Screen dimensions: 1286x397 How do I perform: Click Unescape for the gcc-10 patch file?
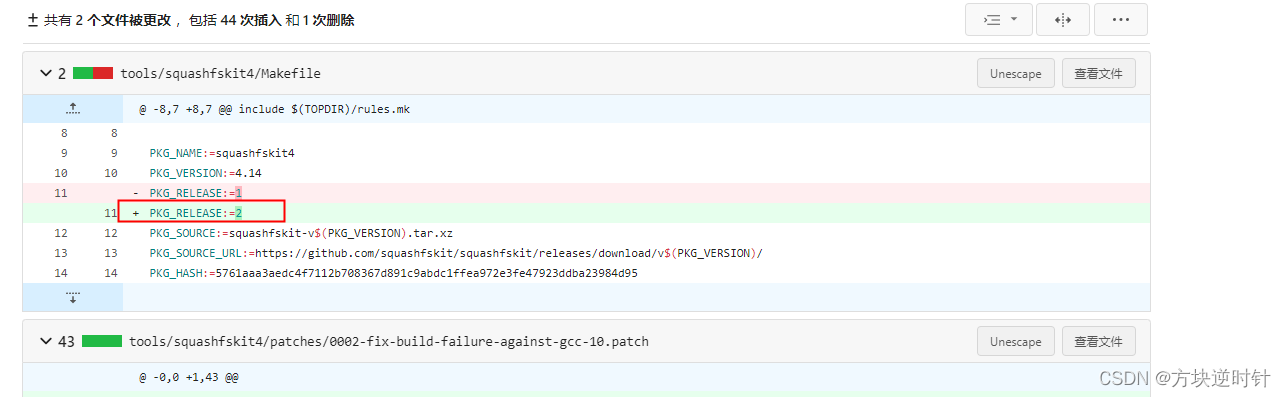point(1015,341)
